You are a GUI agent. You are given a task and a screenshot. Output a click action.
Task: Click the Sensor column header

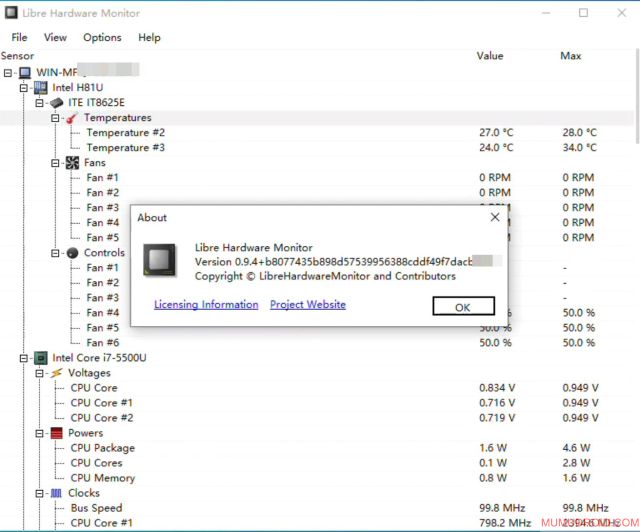point(18,56)
